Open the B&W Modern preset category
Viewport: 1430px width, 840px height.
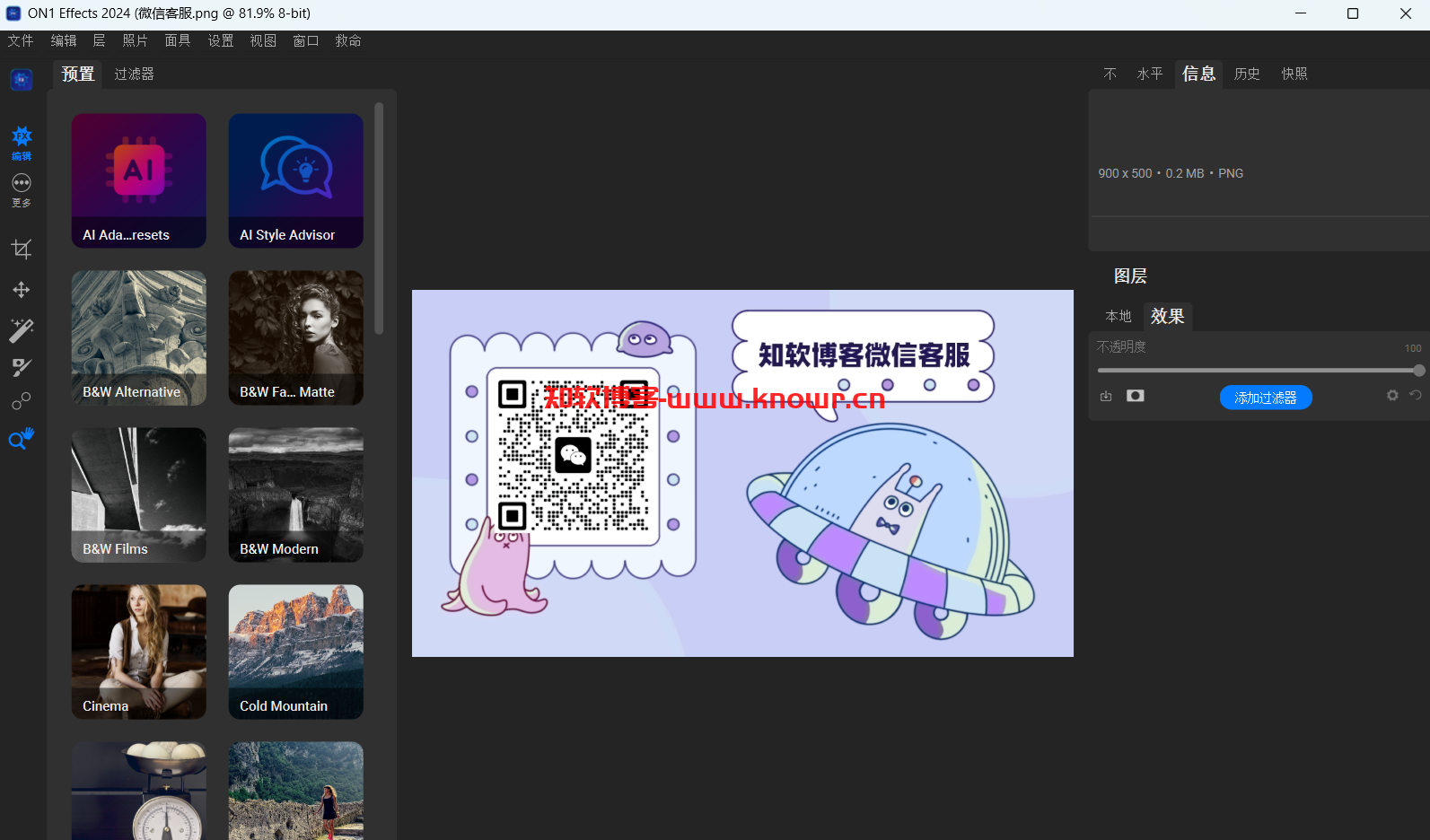tap(296, 494)
